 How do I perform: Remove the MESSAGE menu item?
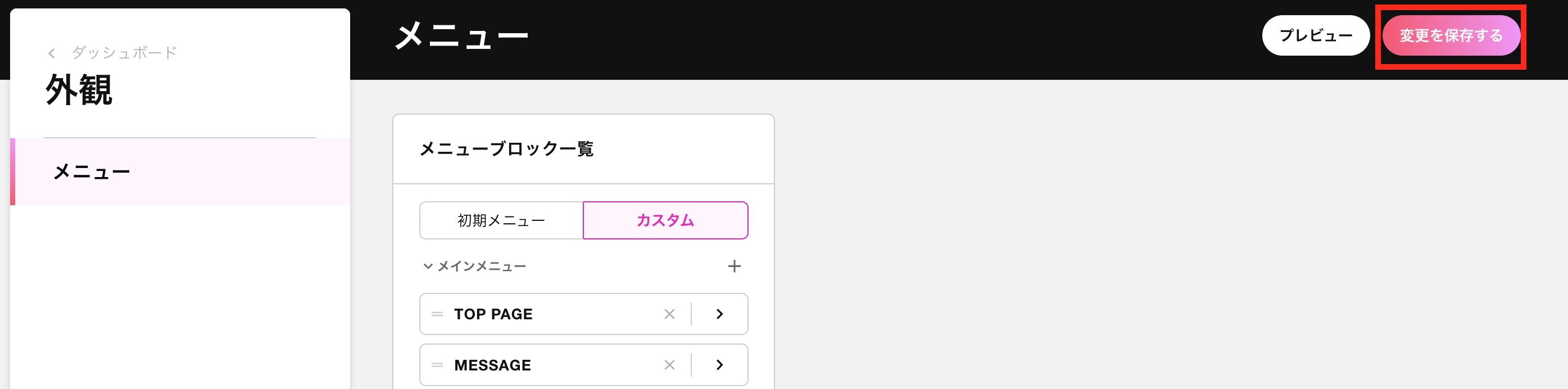[669, 365]
